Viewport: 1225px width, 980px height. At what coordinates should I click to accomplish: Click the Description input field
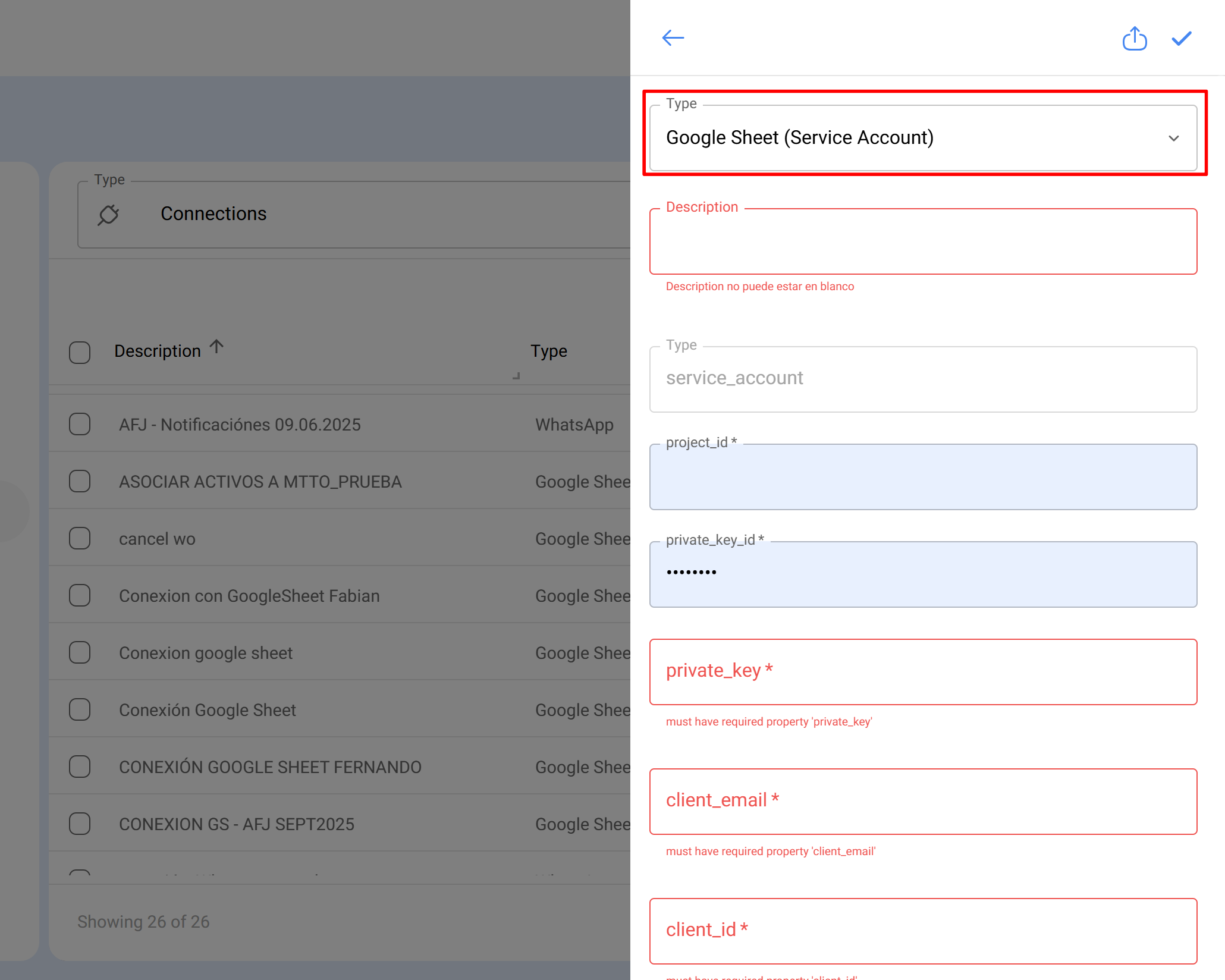tap(922, 241)
